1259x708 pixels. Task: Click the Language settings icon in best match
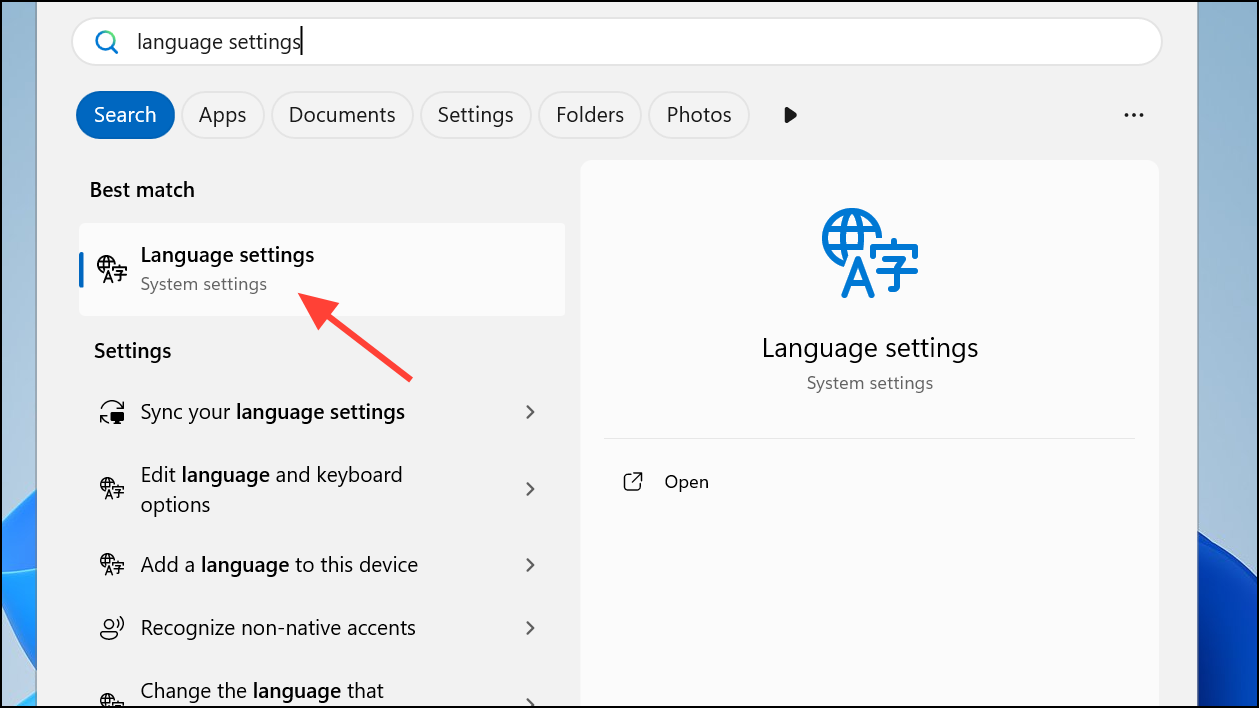coord(111,268)
